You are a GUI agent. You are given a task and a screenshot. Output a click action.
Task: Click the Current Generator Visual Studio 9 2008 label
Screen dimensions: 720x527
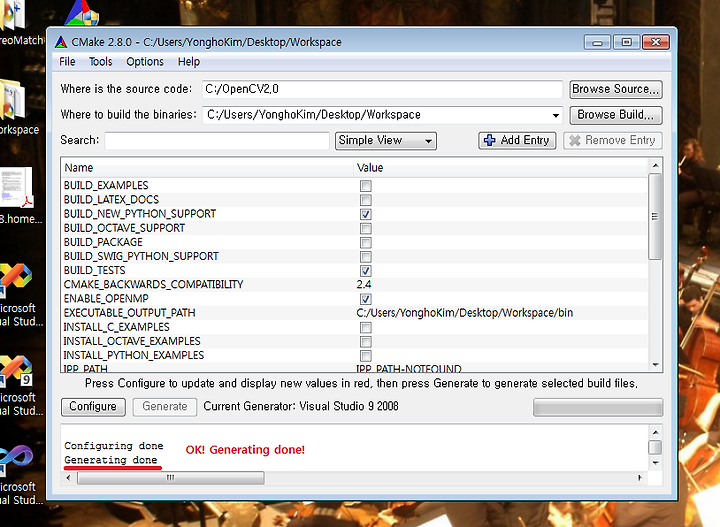(x=301, y=407)
